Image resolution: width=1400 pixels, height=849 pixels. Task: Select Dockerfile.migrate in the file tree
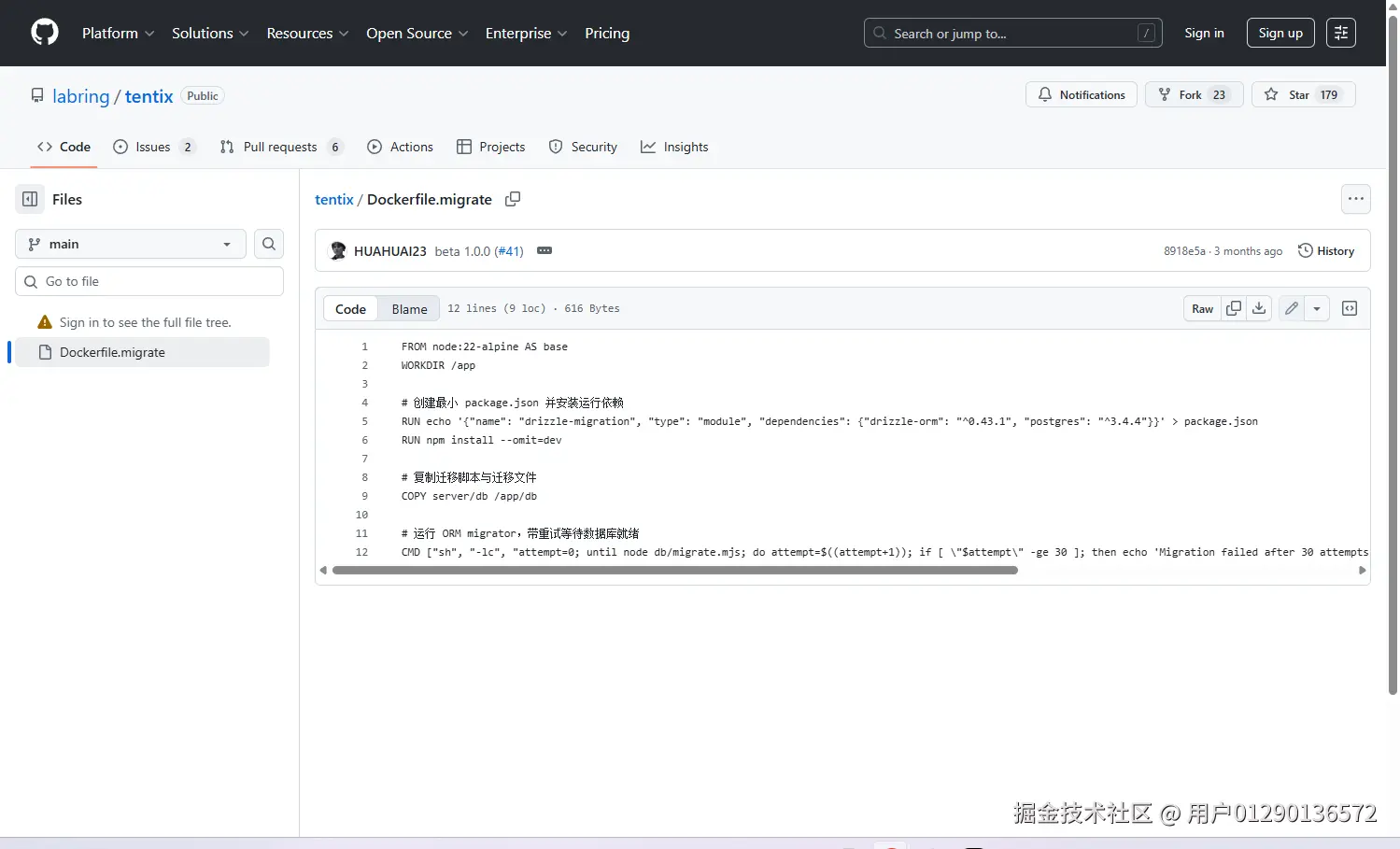pyautogui.click(x=143, y=352)
